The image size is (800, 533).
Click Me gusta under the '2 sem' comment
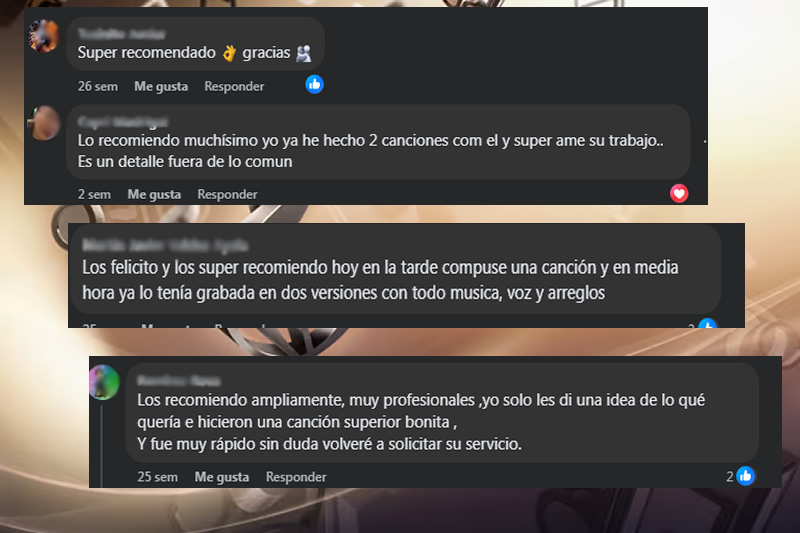click(x=154, y=195)
